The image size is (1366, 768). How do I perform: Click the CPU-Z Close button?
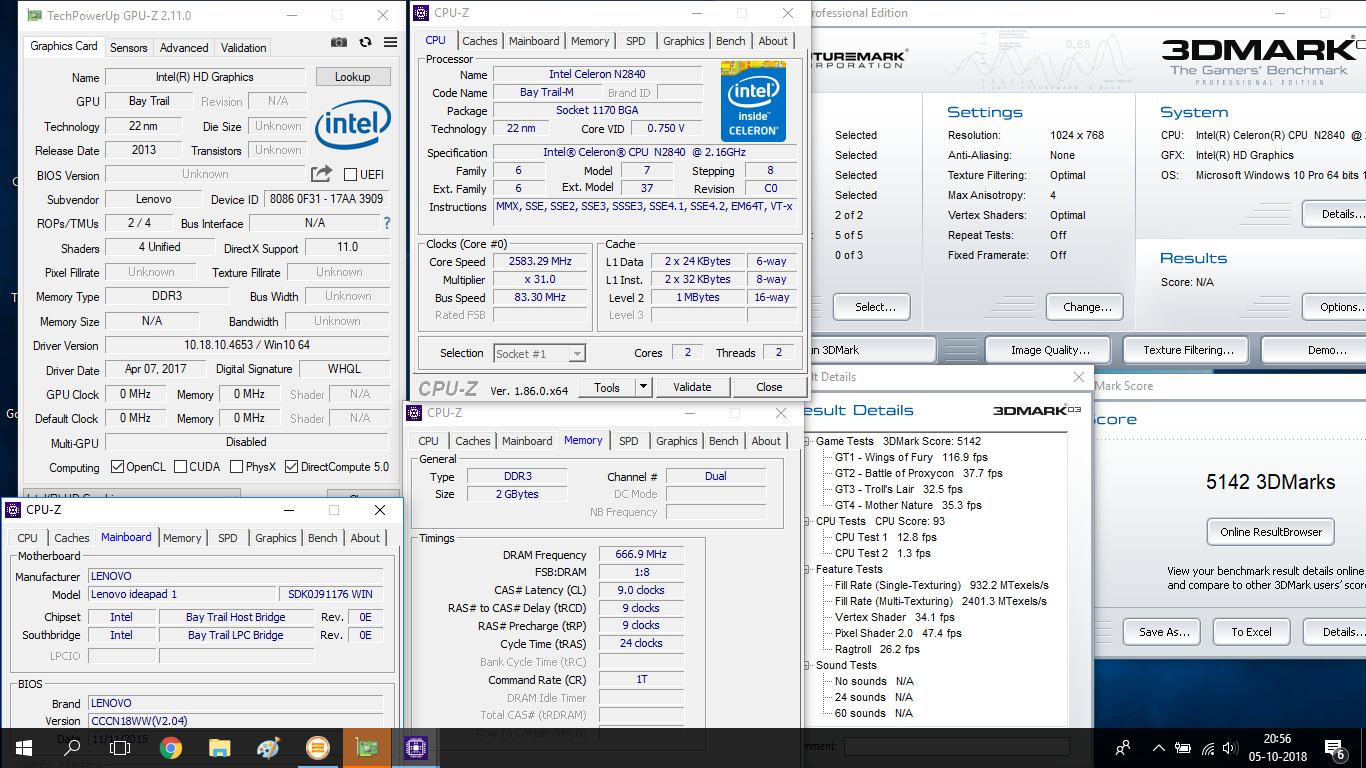(769, 387)
